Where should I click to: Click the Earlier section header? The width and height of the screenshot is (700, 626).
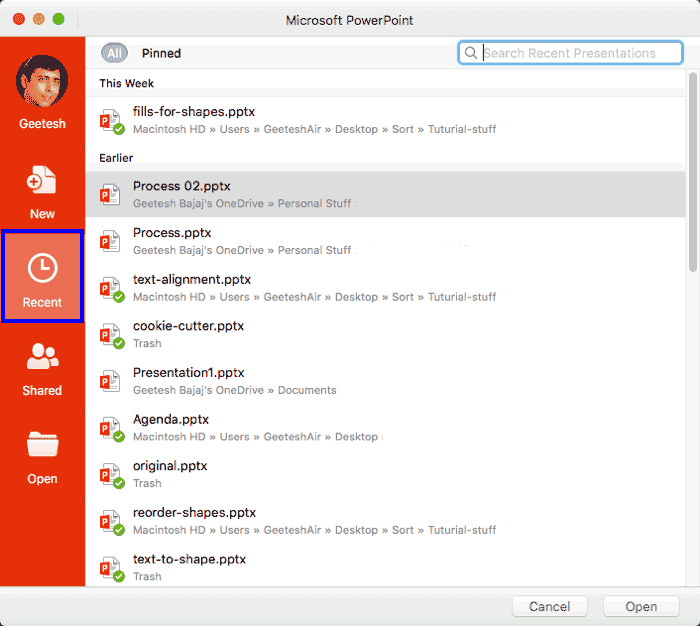(116, 158)
